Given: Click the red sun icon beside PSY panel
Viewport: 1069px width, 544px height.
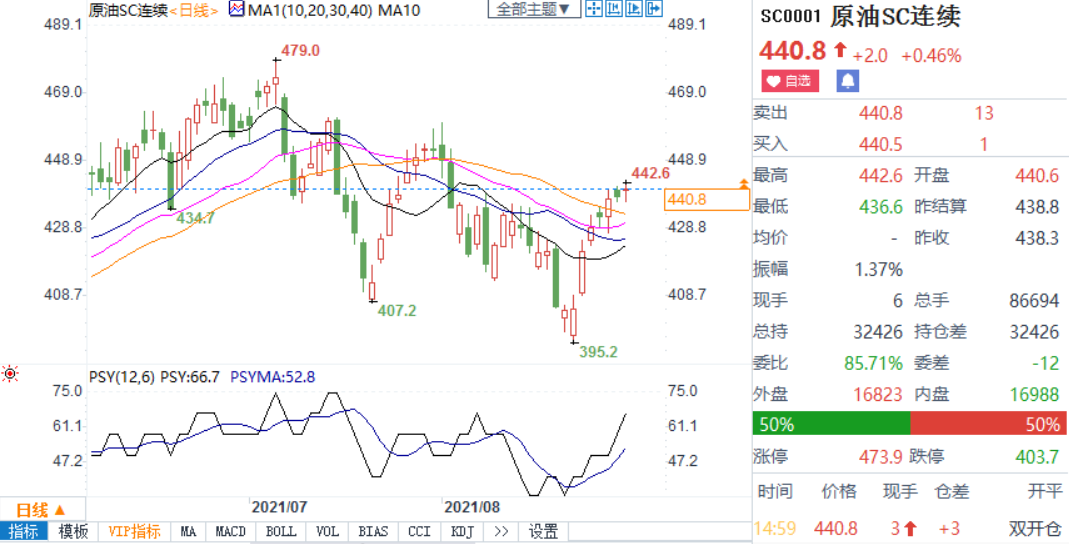Looking at the screenshot, I should pos(11,374).
